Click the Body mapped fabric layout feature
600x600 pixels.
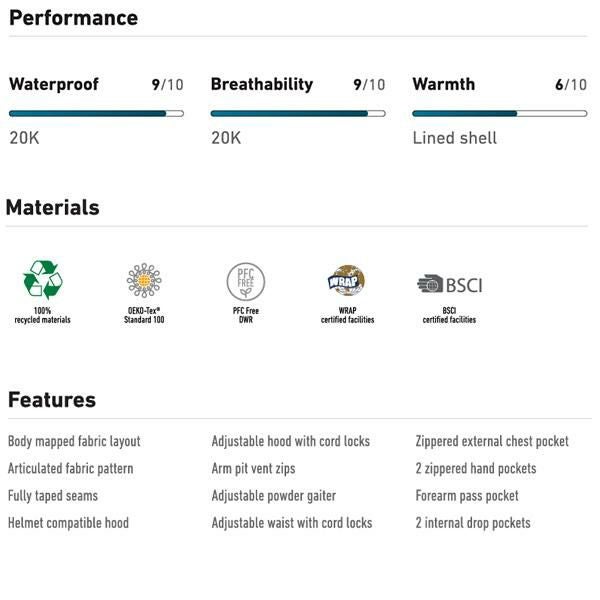[x=74, y=441]
